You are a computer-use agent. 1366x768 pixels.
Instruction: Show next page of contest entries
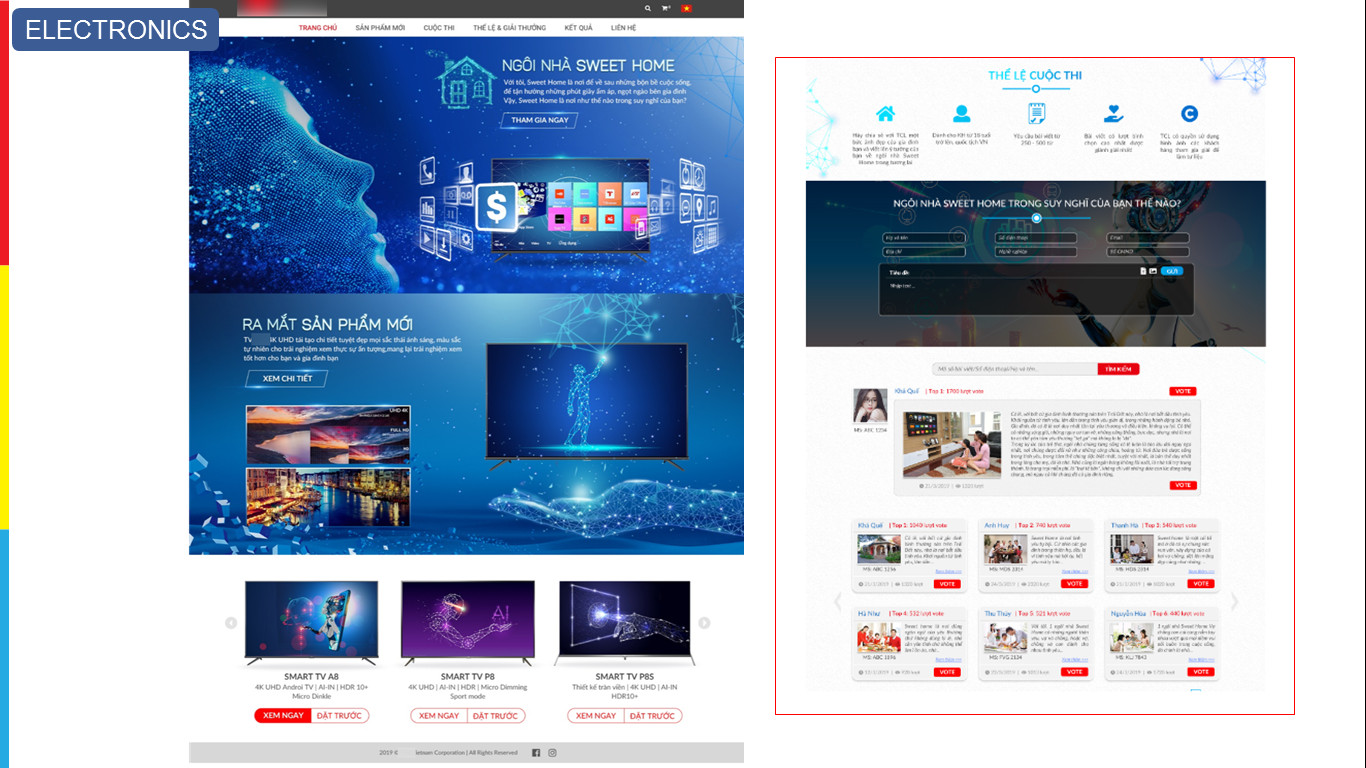click(x=1235, y=602)
